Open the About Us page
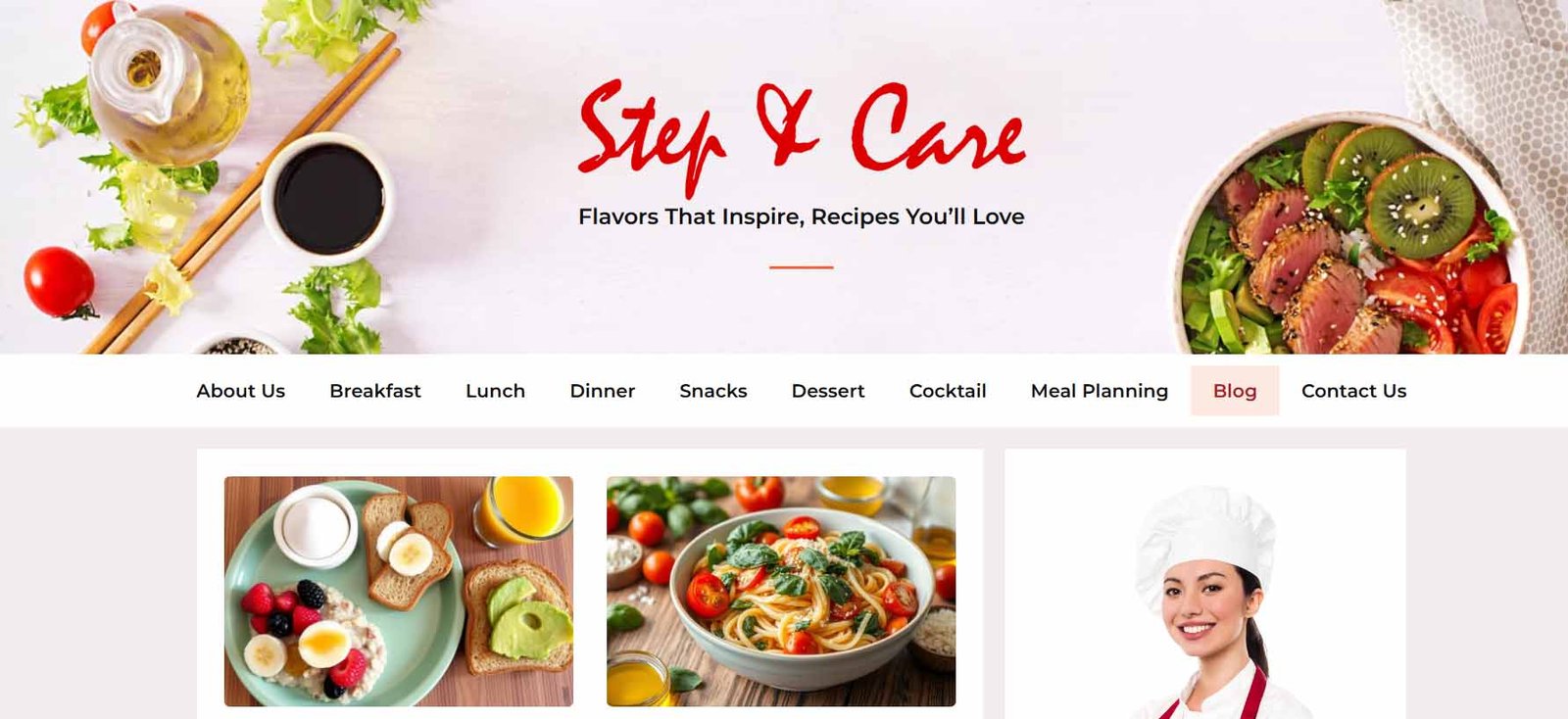The image size is (1568, 719). point(240,391)
